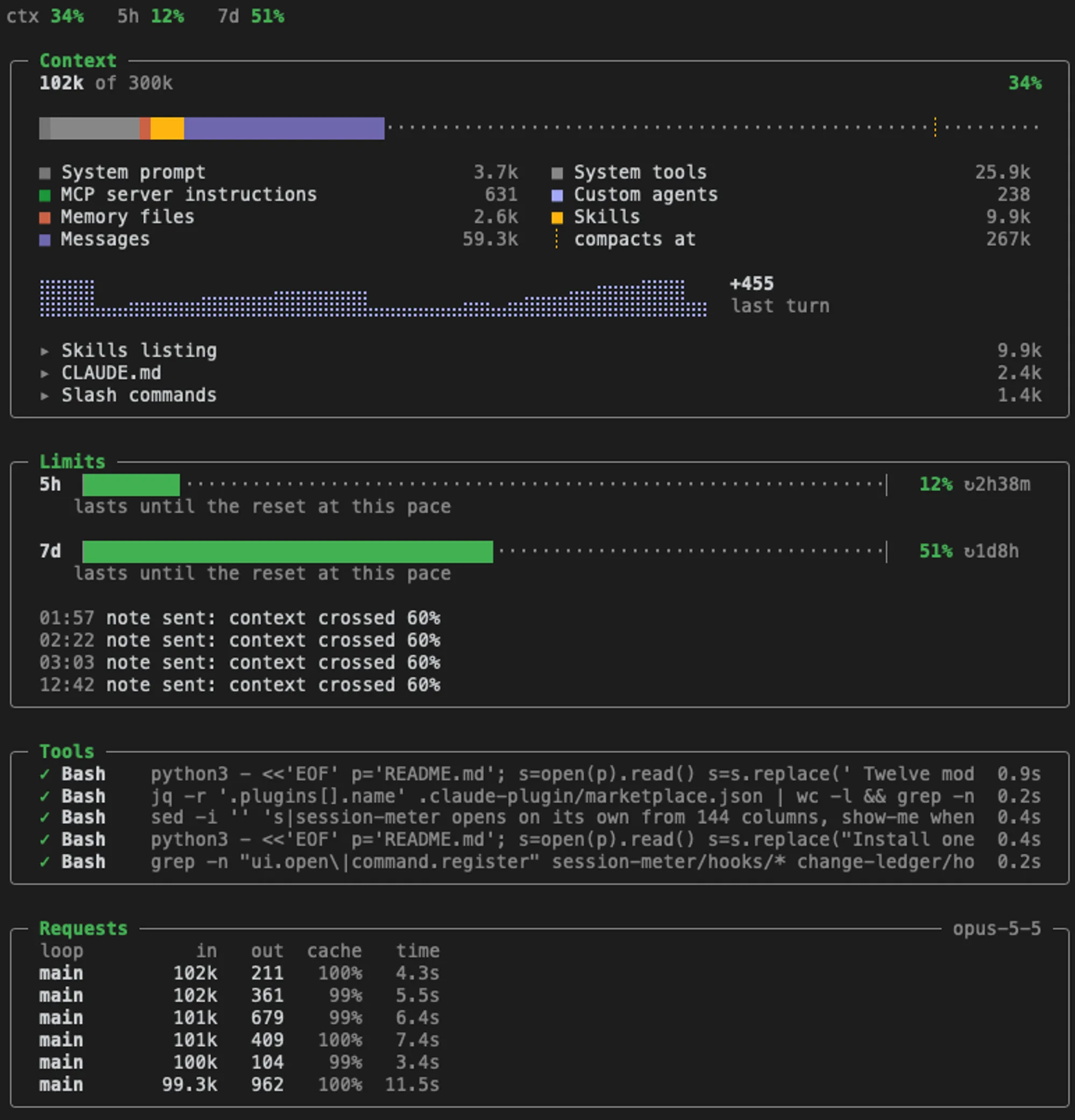Click the Tools panel title

click(x=66, y=752)
